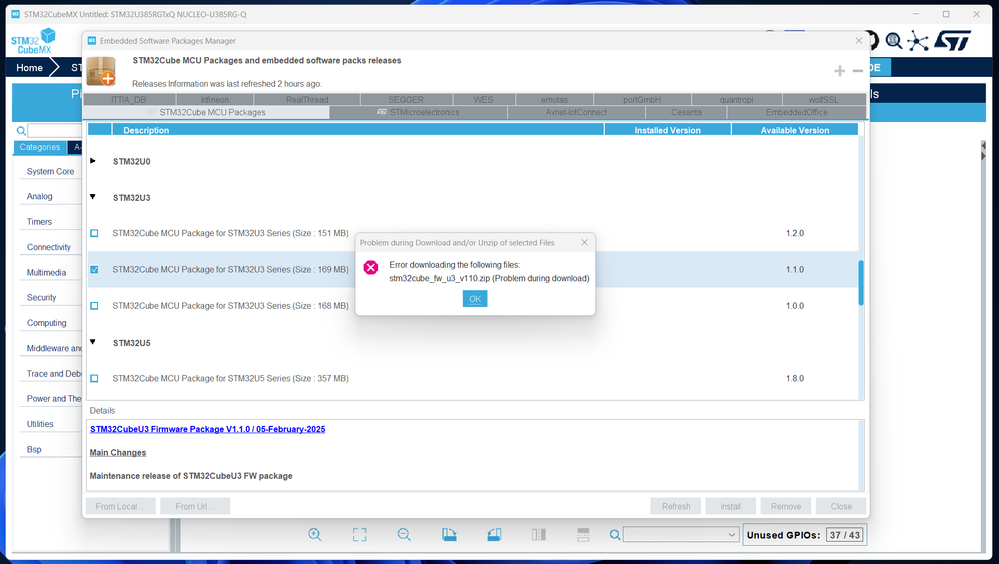Tick the STM32U3 package version 1.0.0 checkbox
The width and height of the screenshot is (999, 564).
(x=94, y=306)
